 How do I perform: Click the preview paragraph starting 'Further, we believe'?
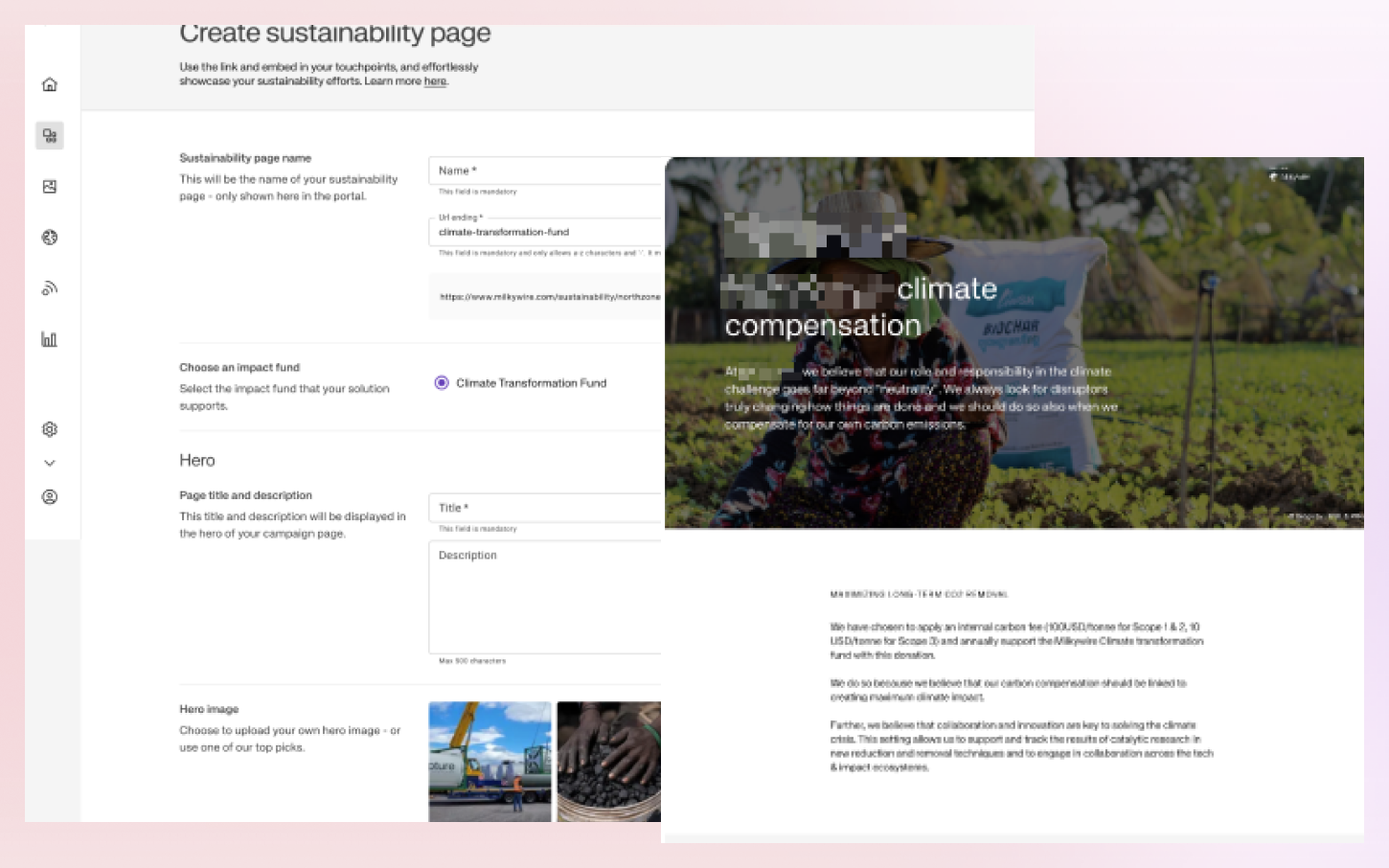tap(1021, 746)
